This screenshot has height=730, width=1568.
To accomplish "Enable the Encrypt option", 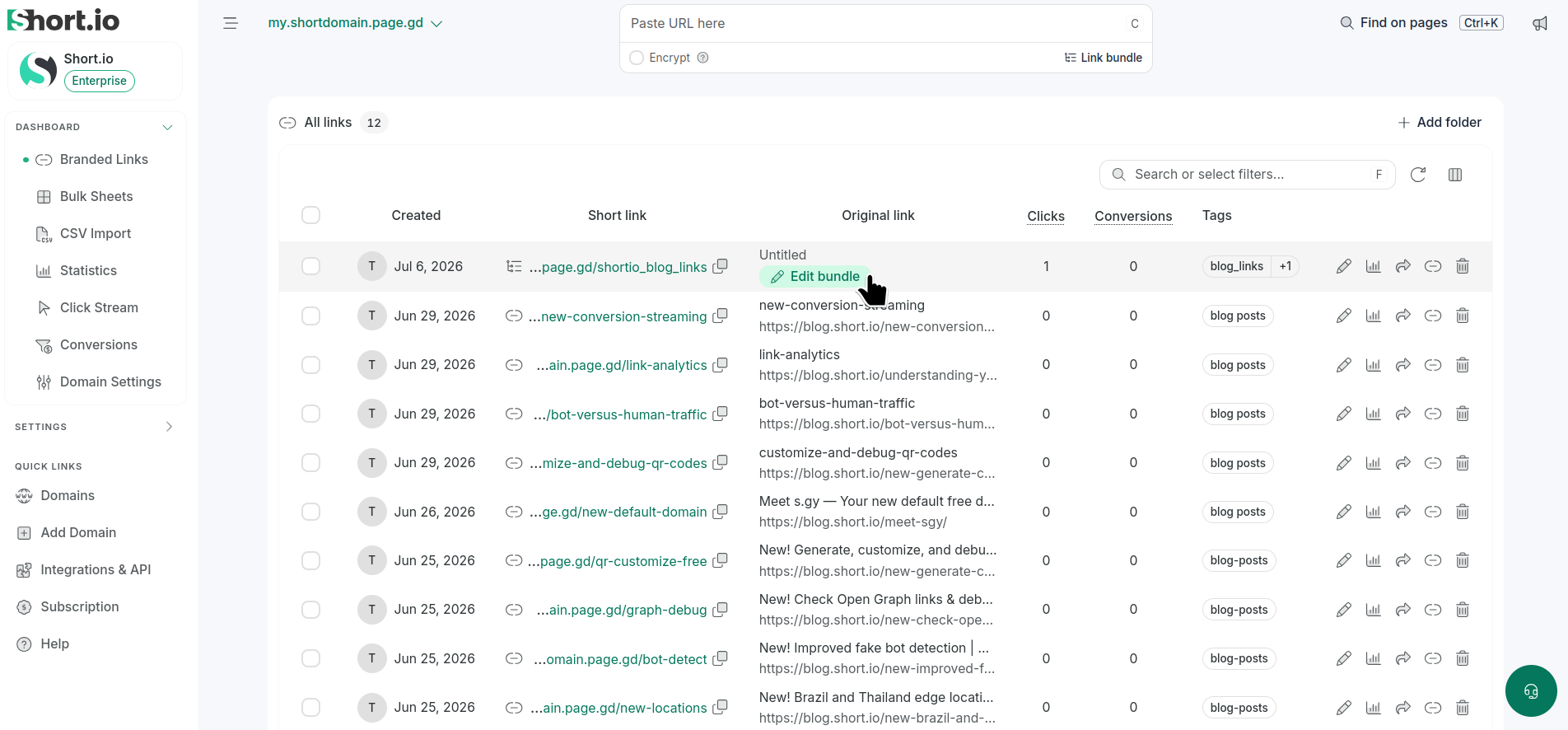I will click(637, 58).
